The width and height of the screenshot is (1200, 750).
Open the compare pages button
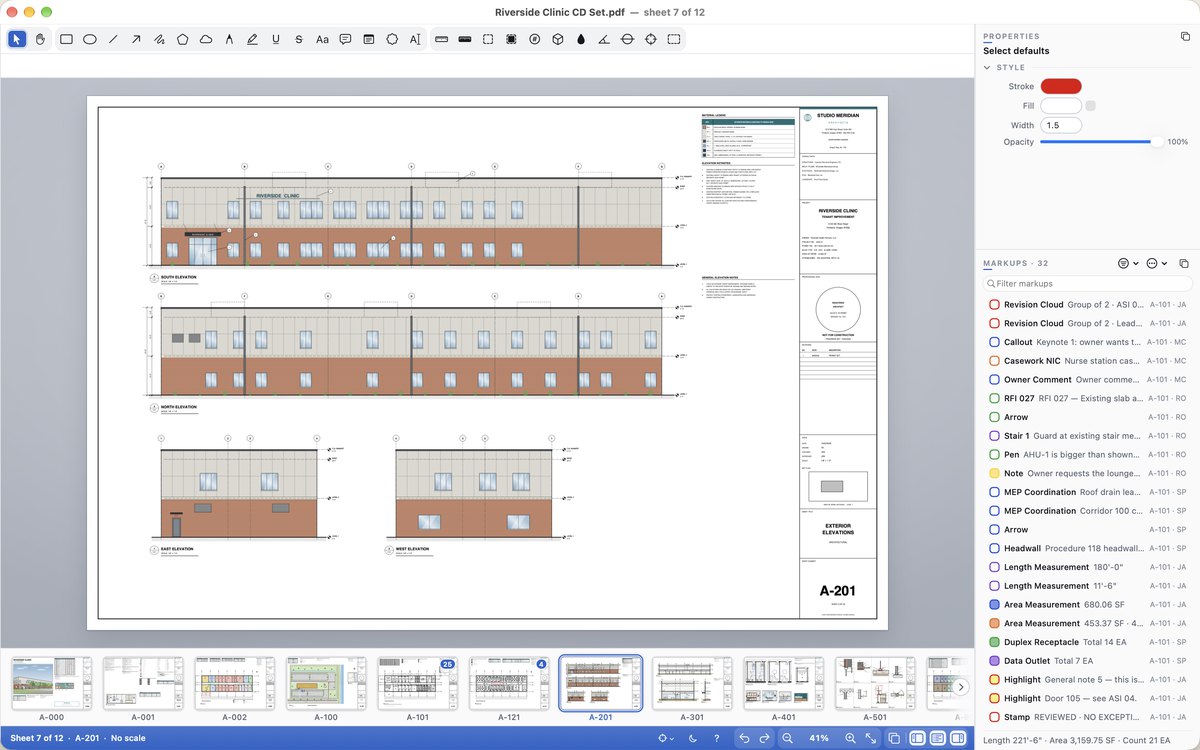pos(894,738)
